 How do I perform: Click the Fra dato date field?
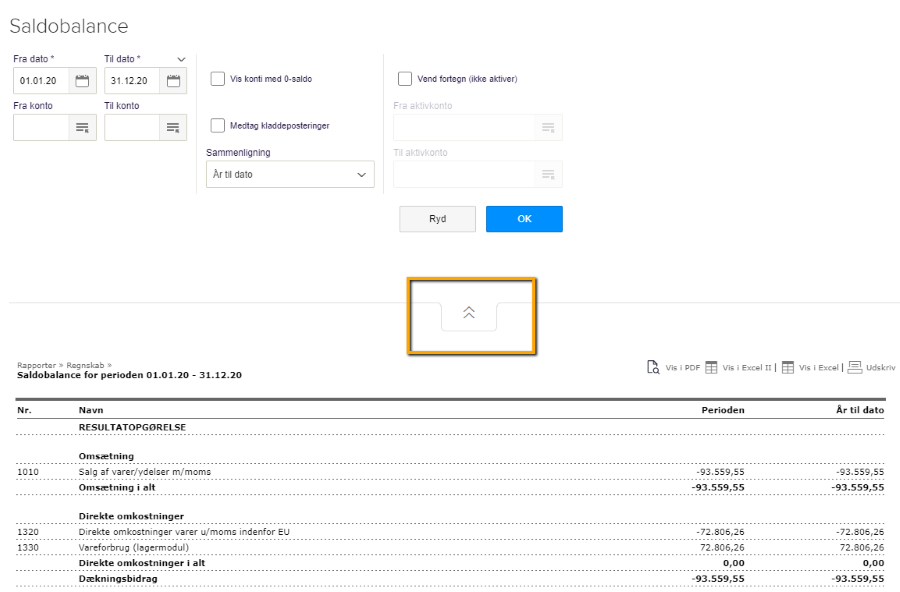click(42, 81)
